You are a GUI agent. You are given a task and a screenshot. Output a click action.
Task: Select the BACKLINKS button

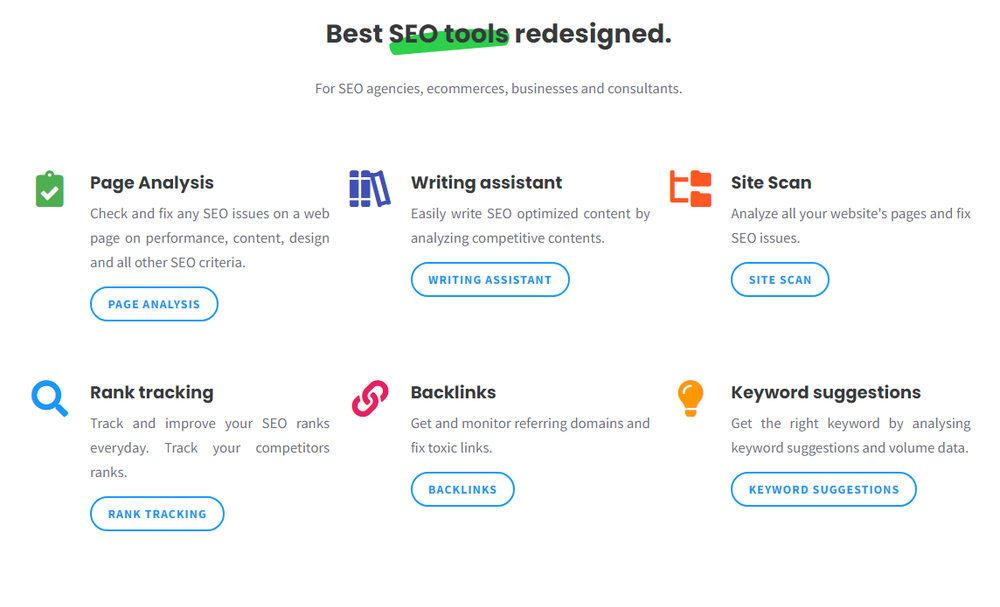(x=462, y=490)
